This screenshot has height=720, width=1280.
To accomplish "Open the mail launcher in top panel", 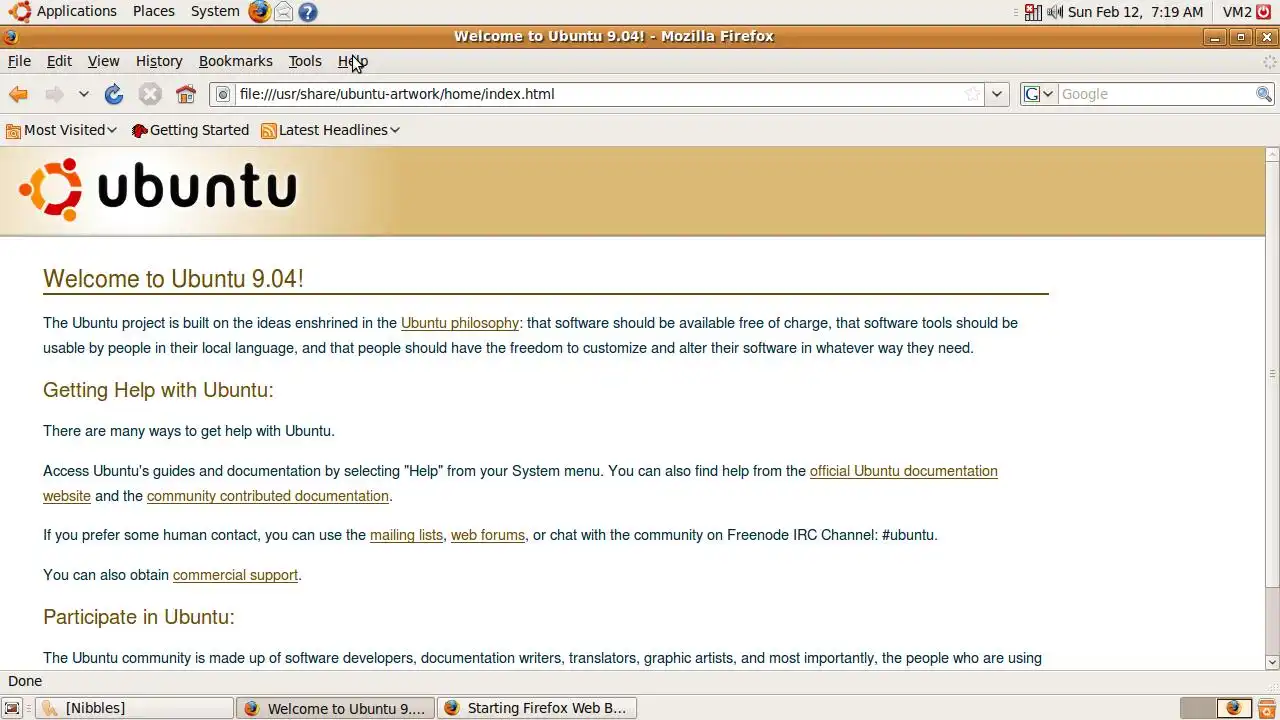I will pyautogui.click(x=284, y=12).
